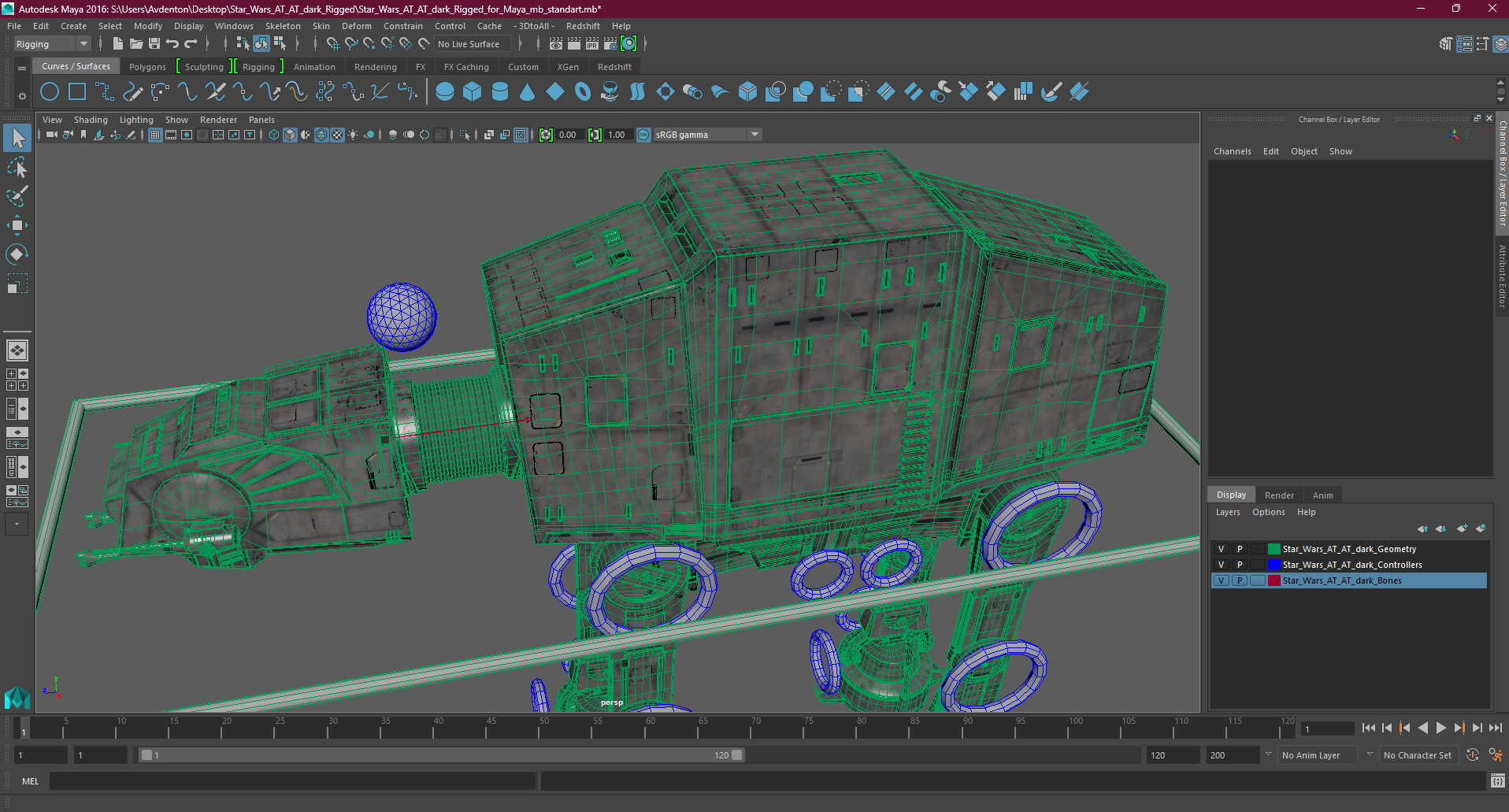Open the Deform menu

point(356,26)
